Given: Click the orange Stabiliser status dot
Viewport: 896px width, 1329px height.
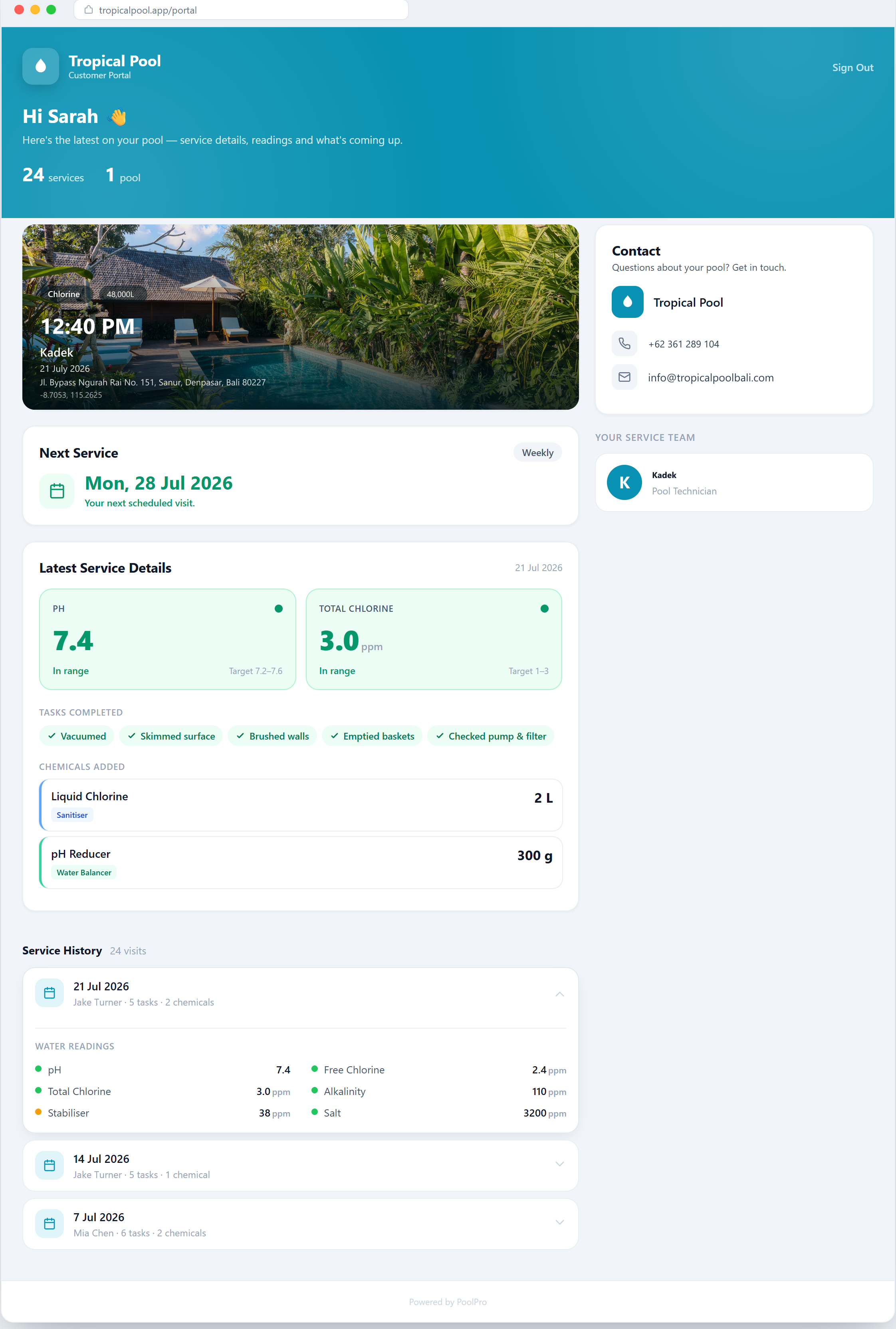Looking at the screenshot, I should (x=38, y=1112).
